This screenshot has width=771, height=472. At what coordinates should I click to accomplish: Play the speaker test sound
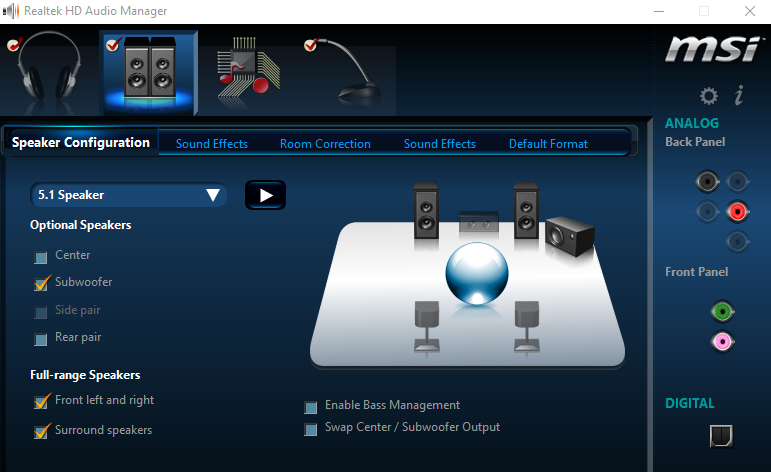[266, 195]
